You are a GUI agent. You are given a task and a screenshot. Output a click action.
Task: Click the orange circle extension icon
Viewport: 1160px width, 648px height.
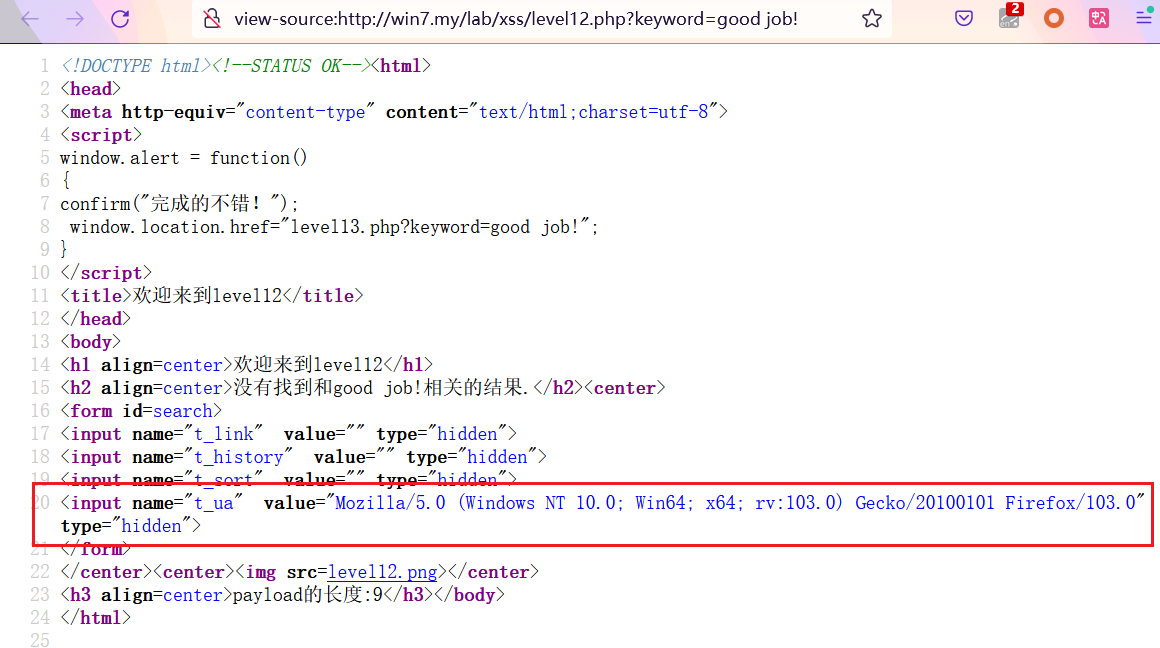(x=1054, y=19)
